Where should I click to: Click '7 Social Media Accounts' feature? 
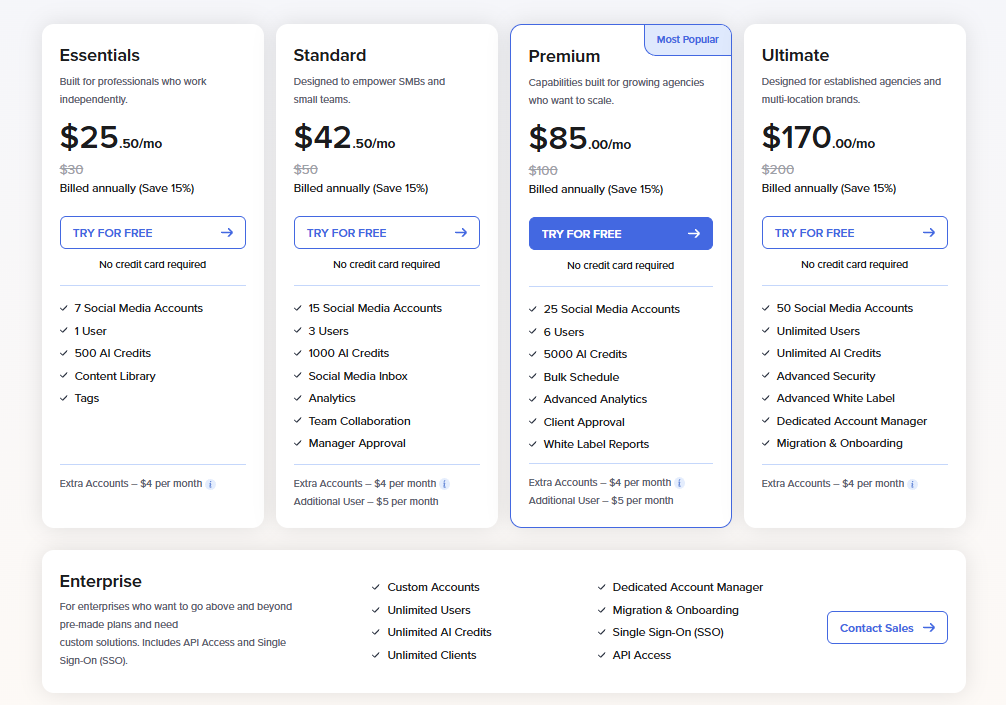[139, 309]
